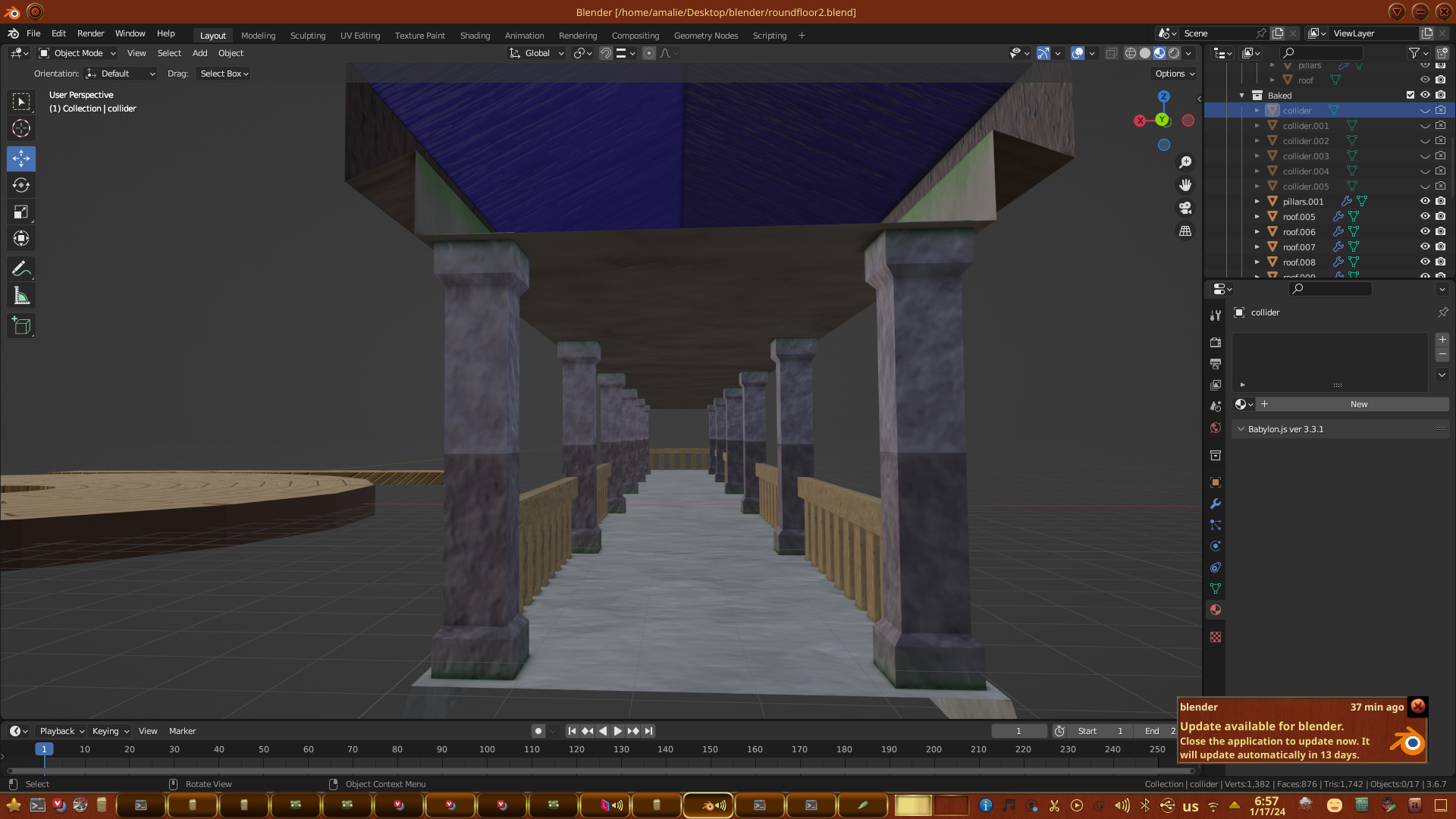Uncheck the Baked collection checkbox
Viewport: 1456px width, 819px height.
1410,95
